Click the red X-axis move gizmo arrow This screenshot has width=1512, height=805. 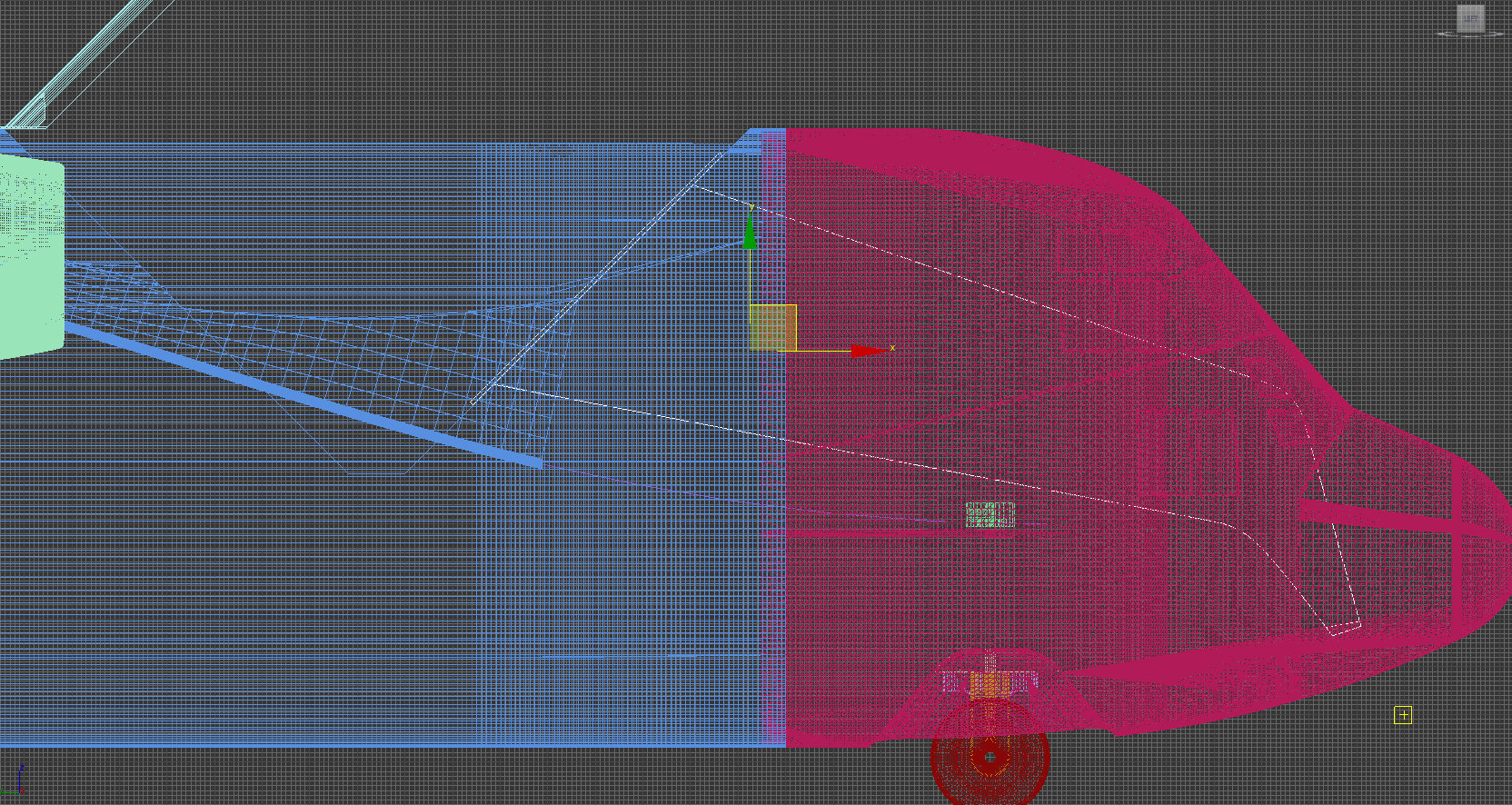[x=868, y=351]
